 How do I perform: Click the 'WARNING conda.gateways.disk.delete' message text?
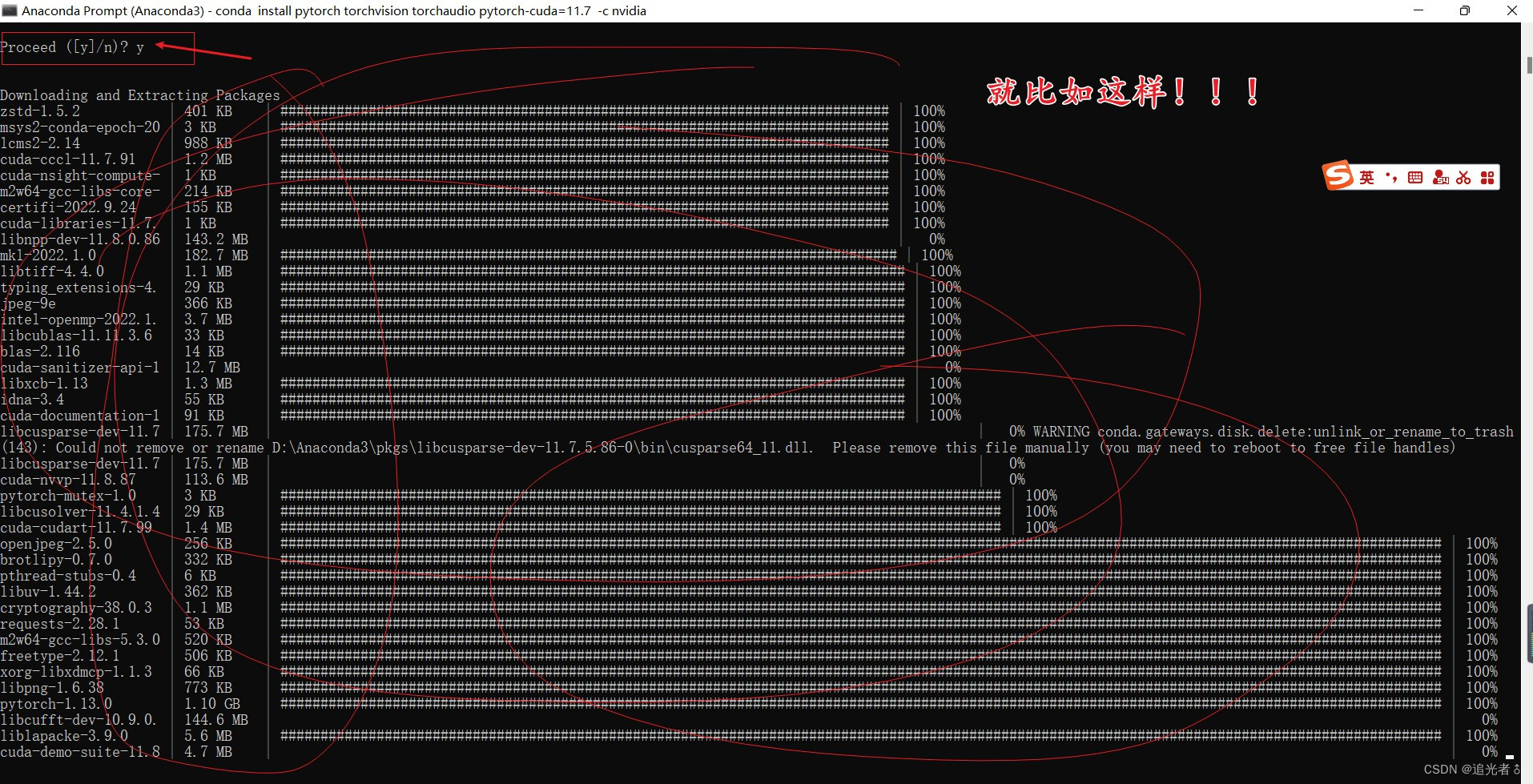(1273, 432)
